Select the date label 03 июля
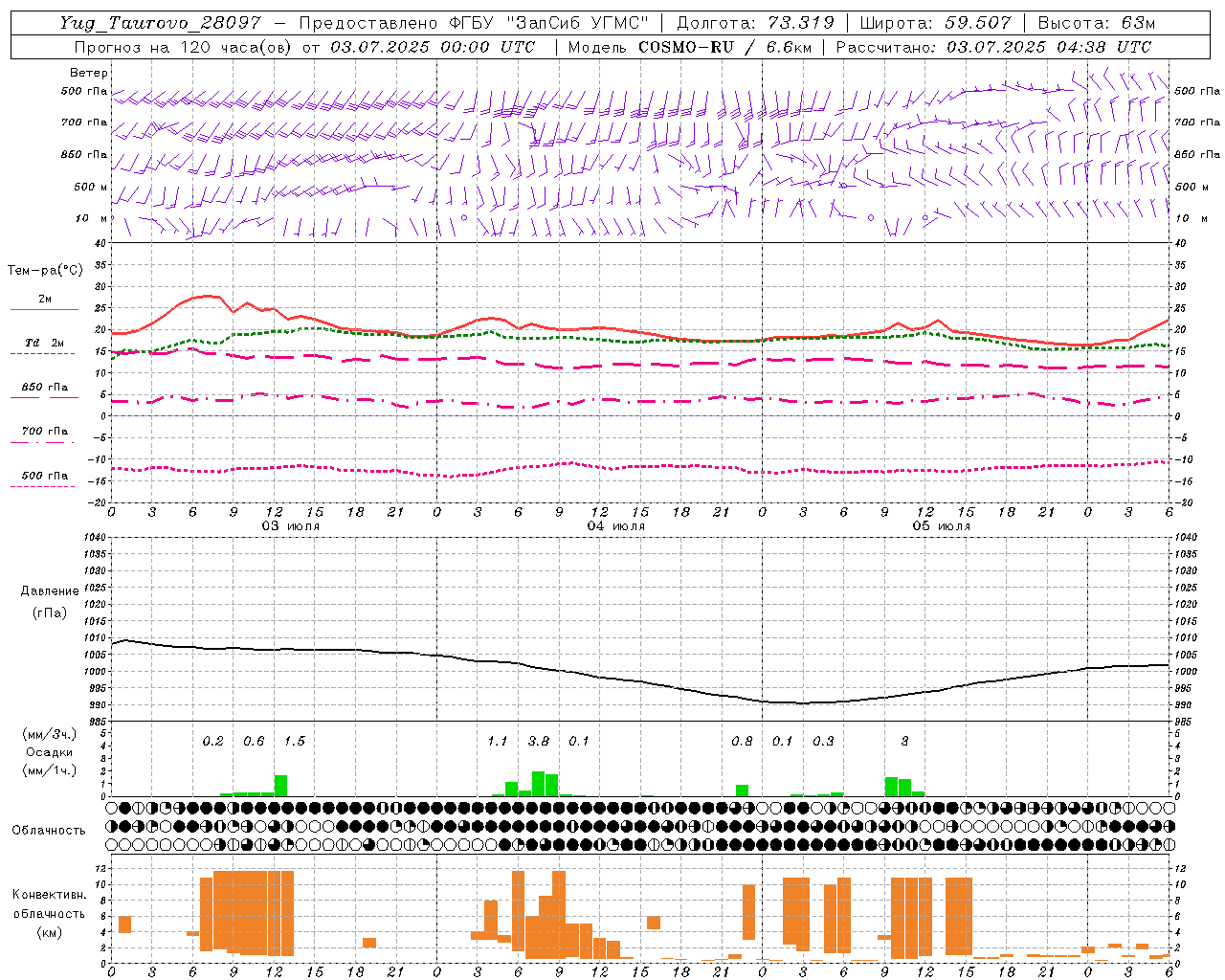The image size is (1225, 980). (x=291, y=525)
